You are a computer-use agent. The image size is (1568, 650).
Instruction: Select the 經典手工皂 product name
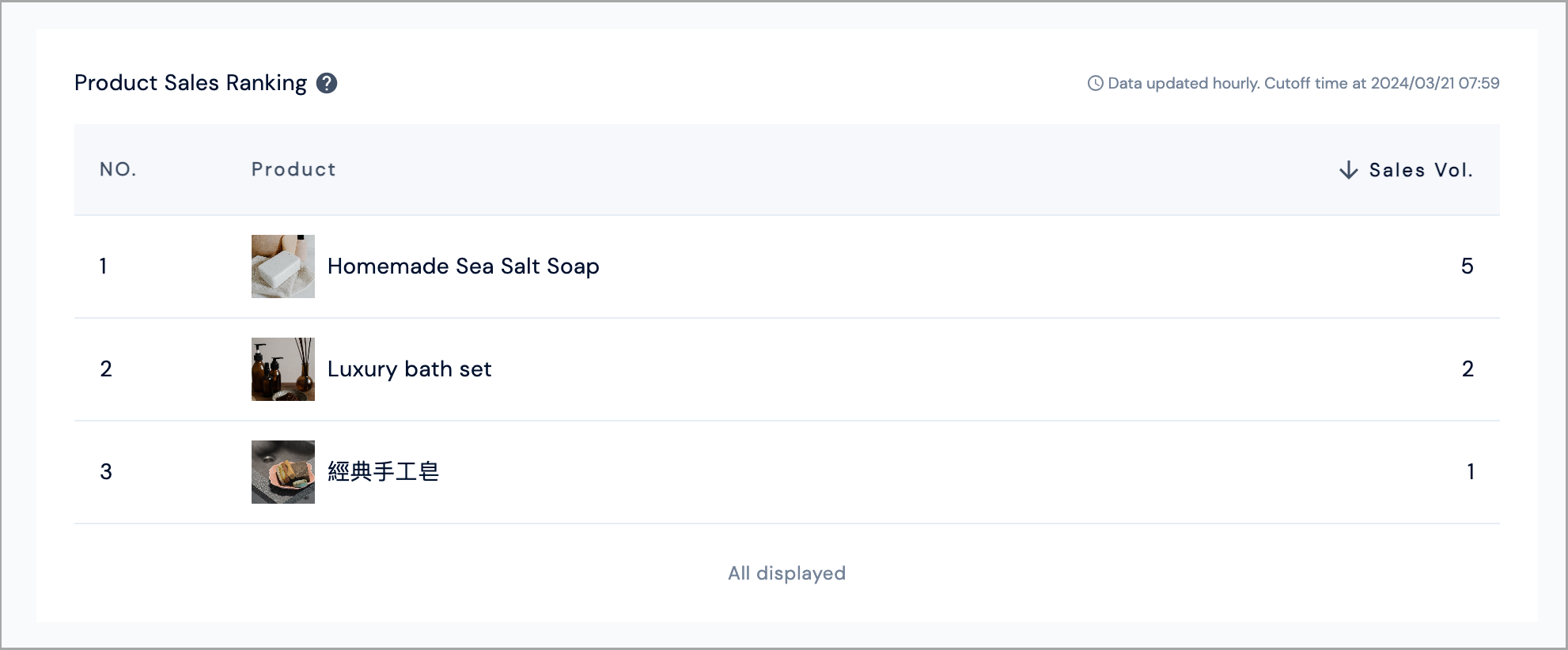384,472
